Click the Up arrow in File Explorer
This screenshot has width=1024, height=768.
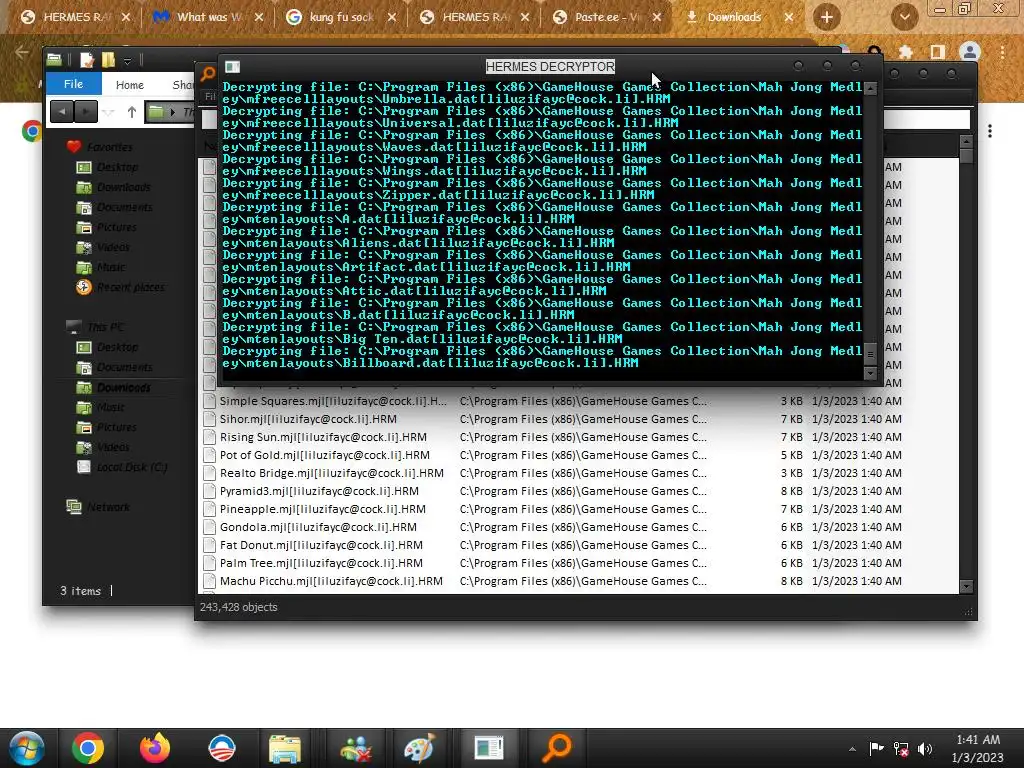point(132,112)
